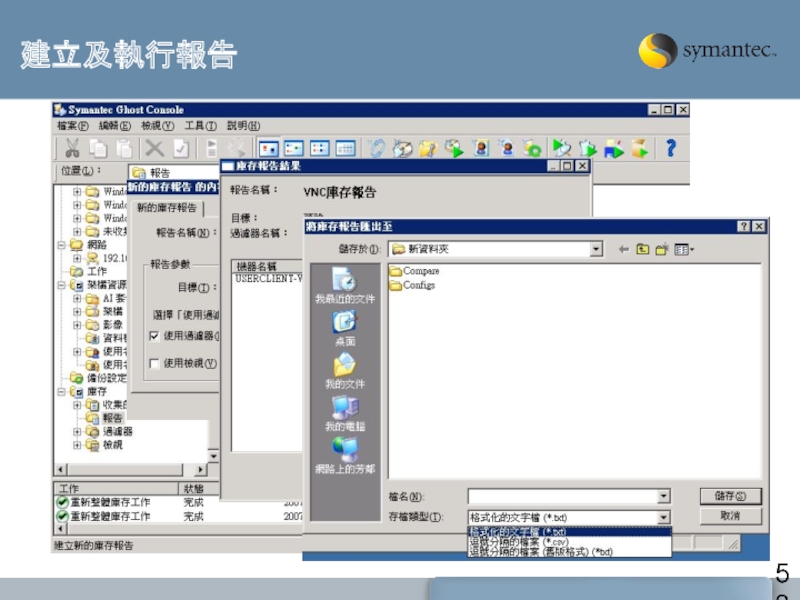Click the Delete X toolbar icon
The image size is (800, 600).
pos(154,148)
